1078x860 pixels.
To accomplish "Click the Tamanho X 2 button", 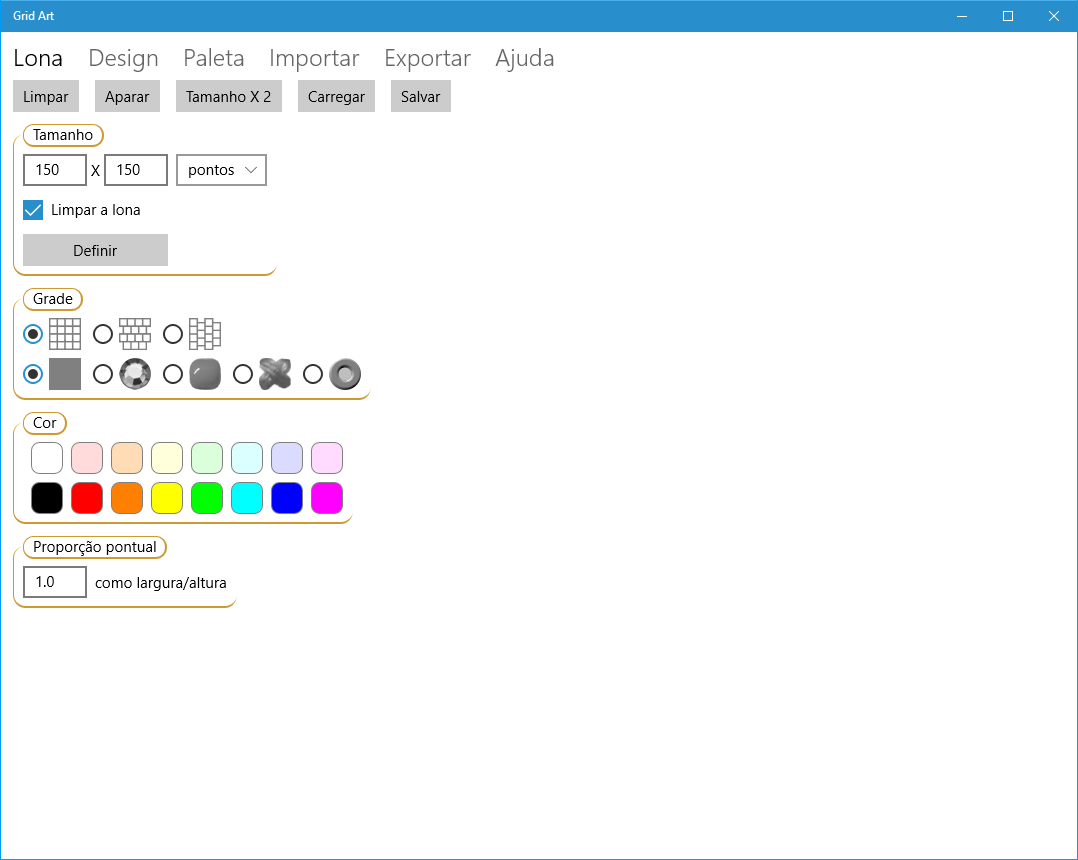I will point(229,96).
